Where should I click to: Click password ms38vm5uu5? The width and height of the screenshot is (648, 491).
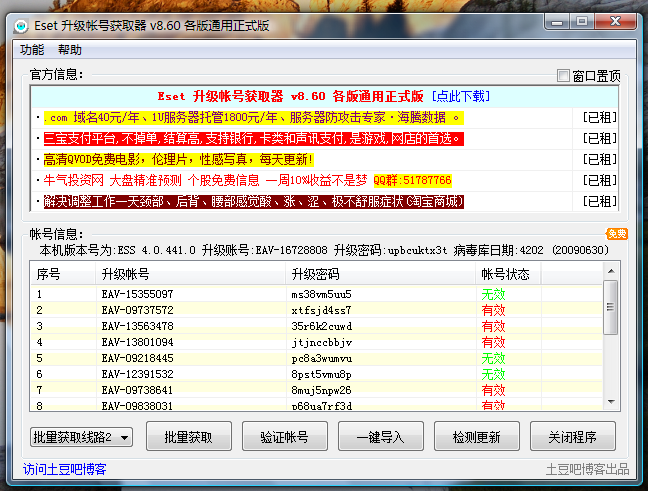pyautogui.click(x=322, y=294)
